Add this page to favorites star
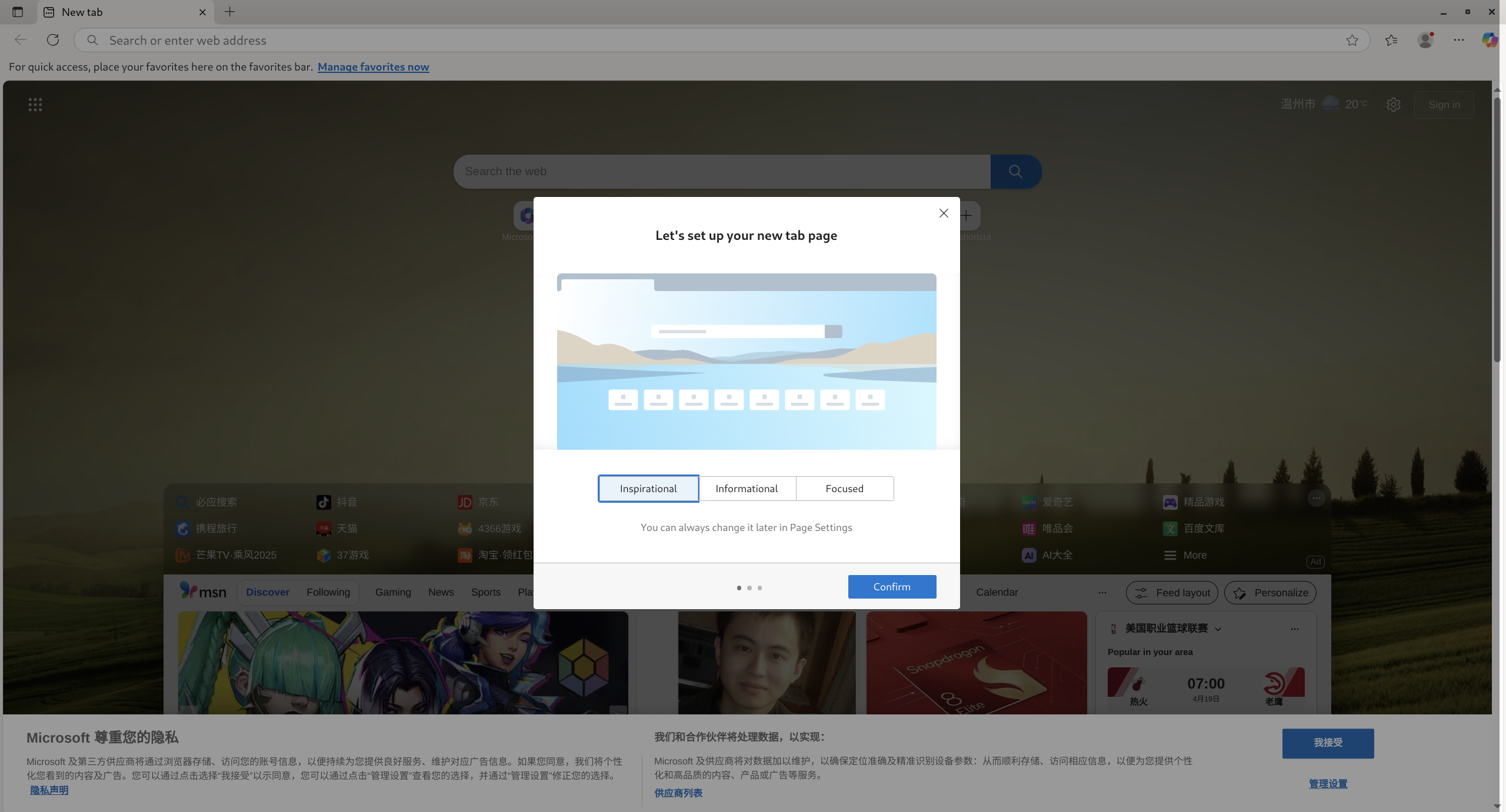This screenshot has height=812, width=1506. 1352,40
